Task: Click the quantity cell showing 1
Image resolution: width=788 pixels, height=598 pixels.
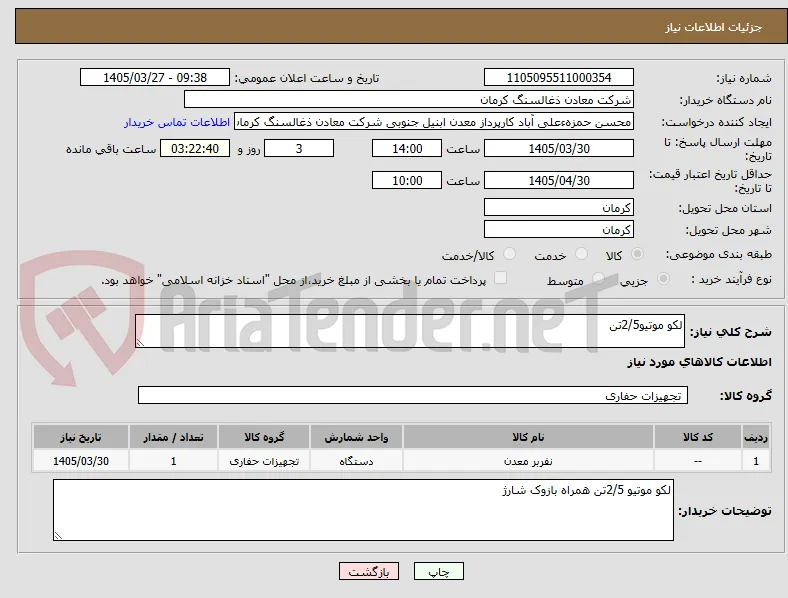Action: (173, 461)
